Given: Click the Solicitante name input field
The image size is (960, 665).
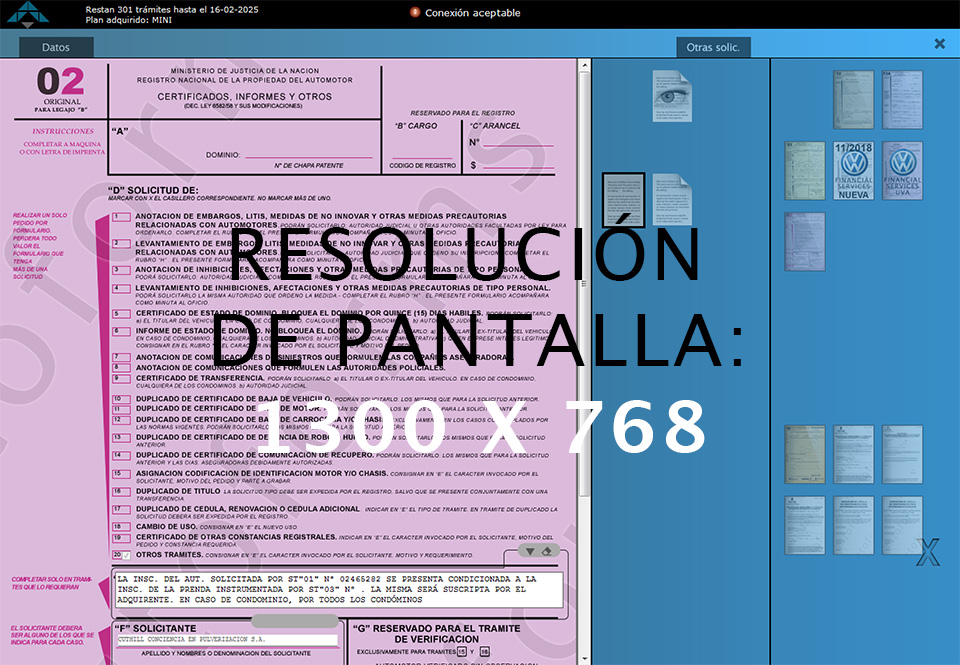Looking at the screenshot, I should 227,640.
